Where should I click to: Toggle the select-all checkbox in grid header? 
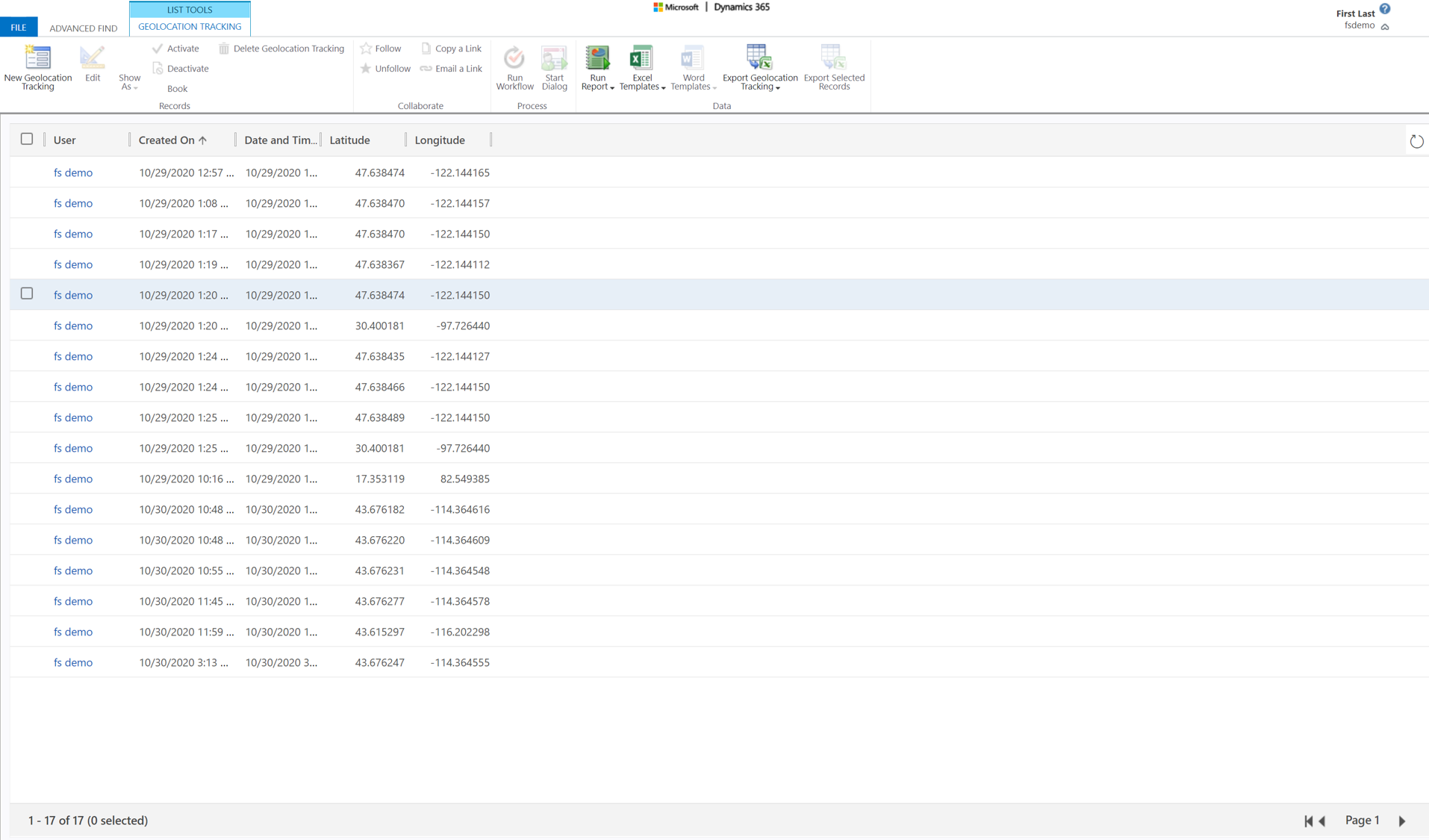27,138
